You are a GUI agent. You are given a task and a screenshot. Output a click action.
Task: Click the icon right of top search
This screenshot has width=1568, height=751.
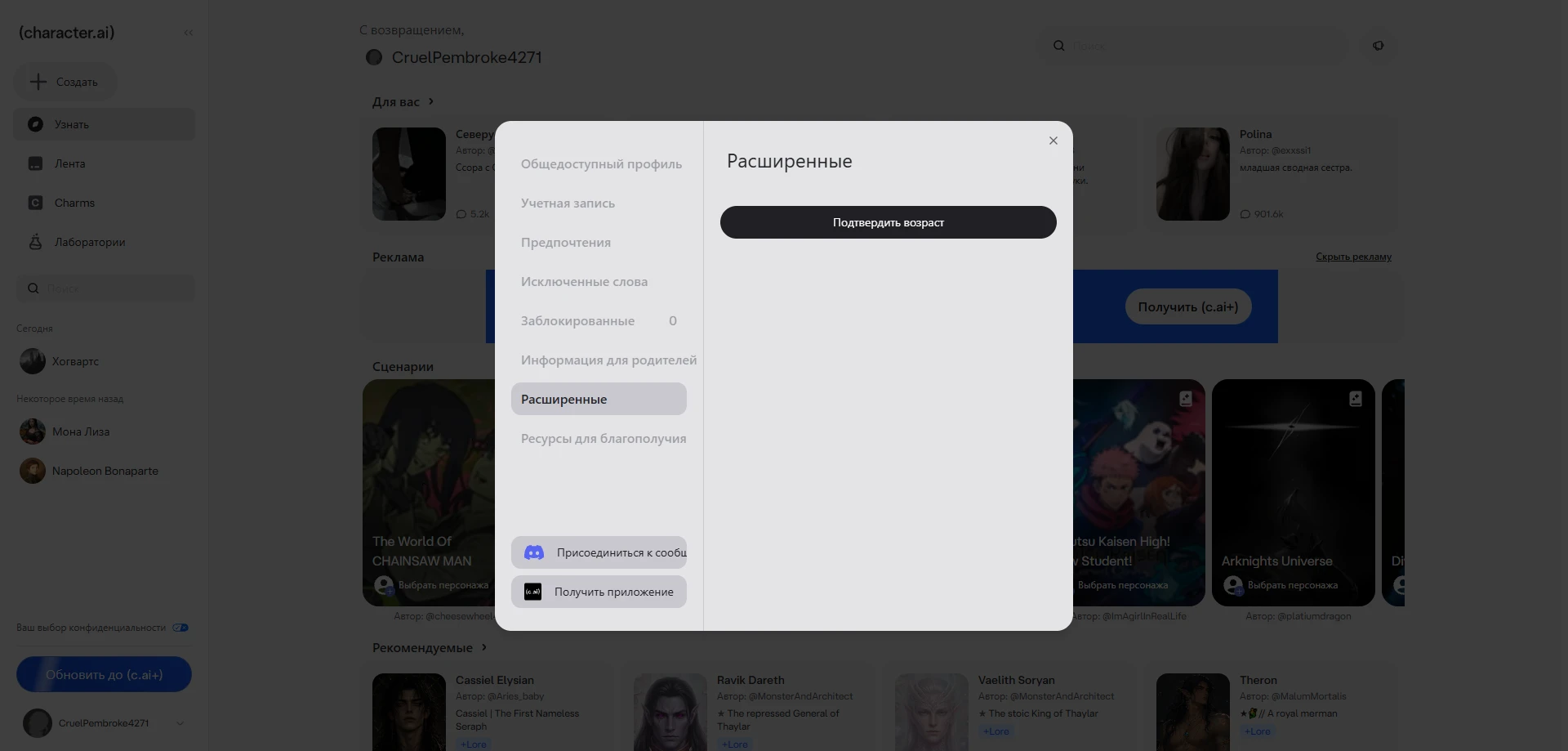1379,46
